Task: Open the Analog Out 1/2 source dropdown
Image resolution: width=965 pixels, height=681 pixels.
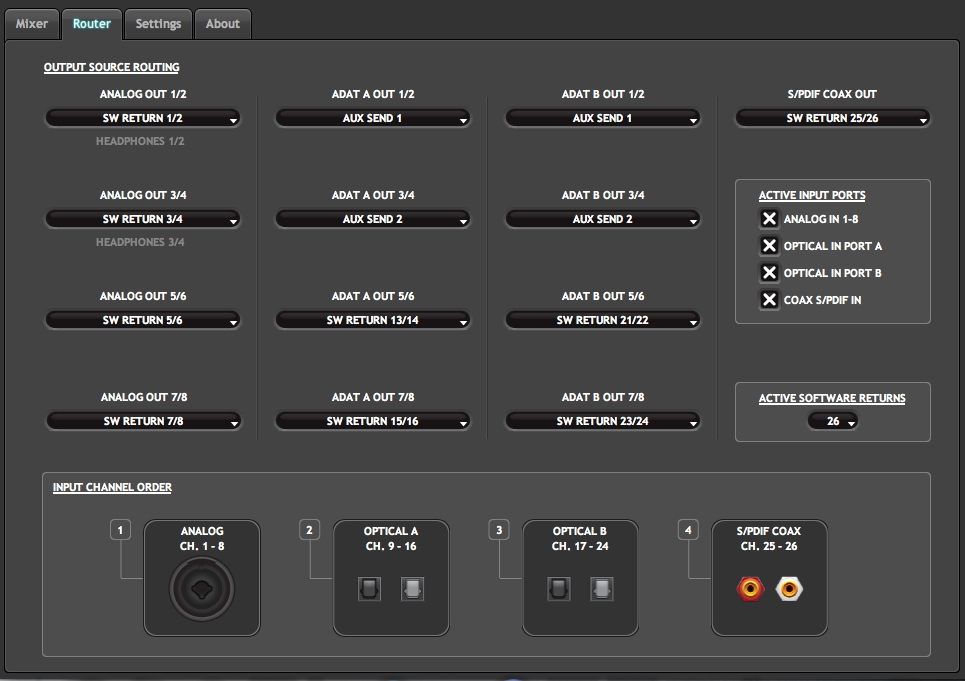Action: [143, 119]
